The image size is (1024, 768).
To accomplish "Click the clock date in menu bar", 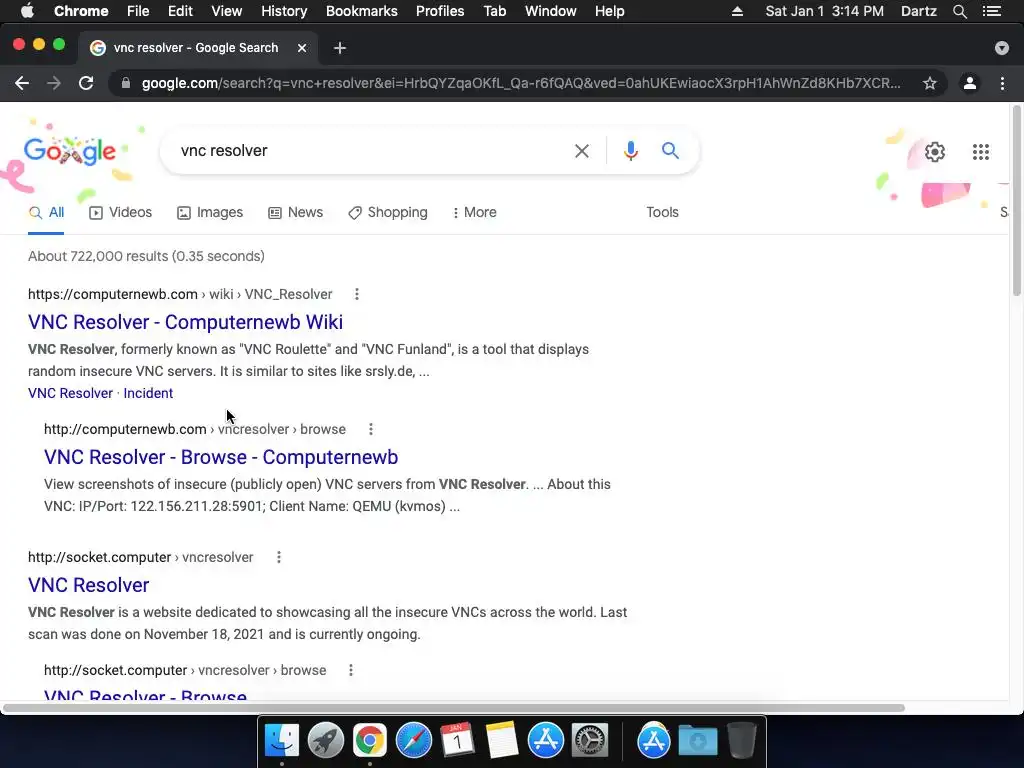I will pyautogui.click(x=824, y=11).
